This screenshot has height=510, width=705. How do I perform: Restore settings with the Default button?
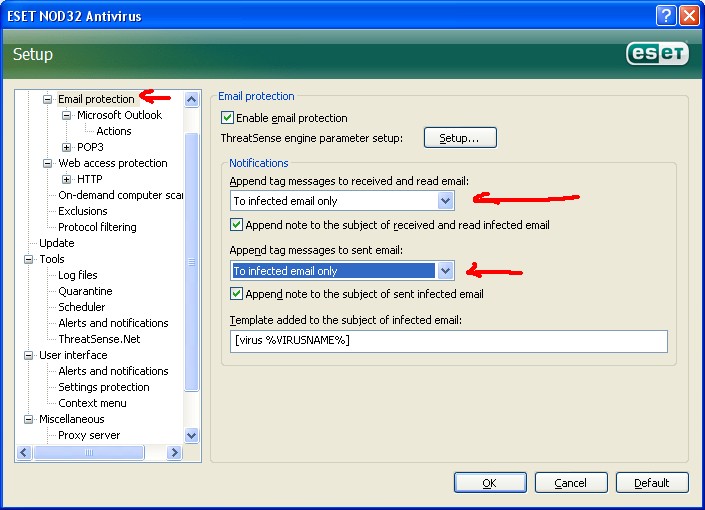click(x=651, y=483)
